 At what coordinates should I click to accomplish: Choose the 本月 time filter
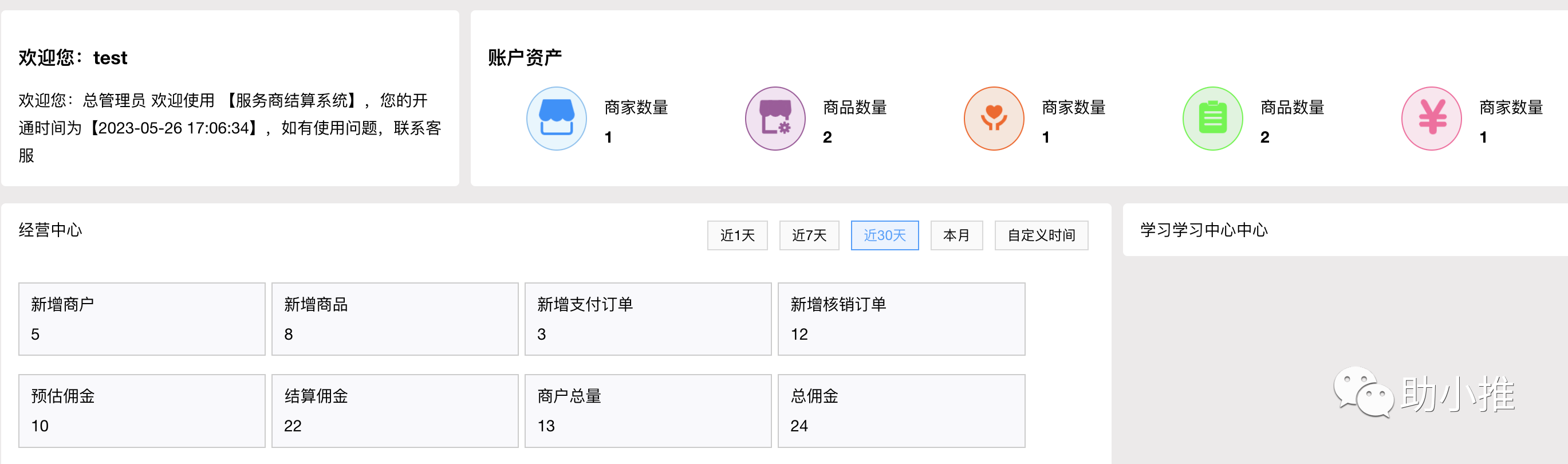click(x=956, y=235)
